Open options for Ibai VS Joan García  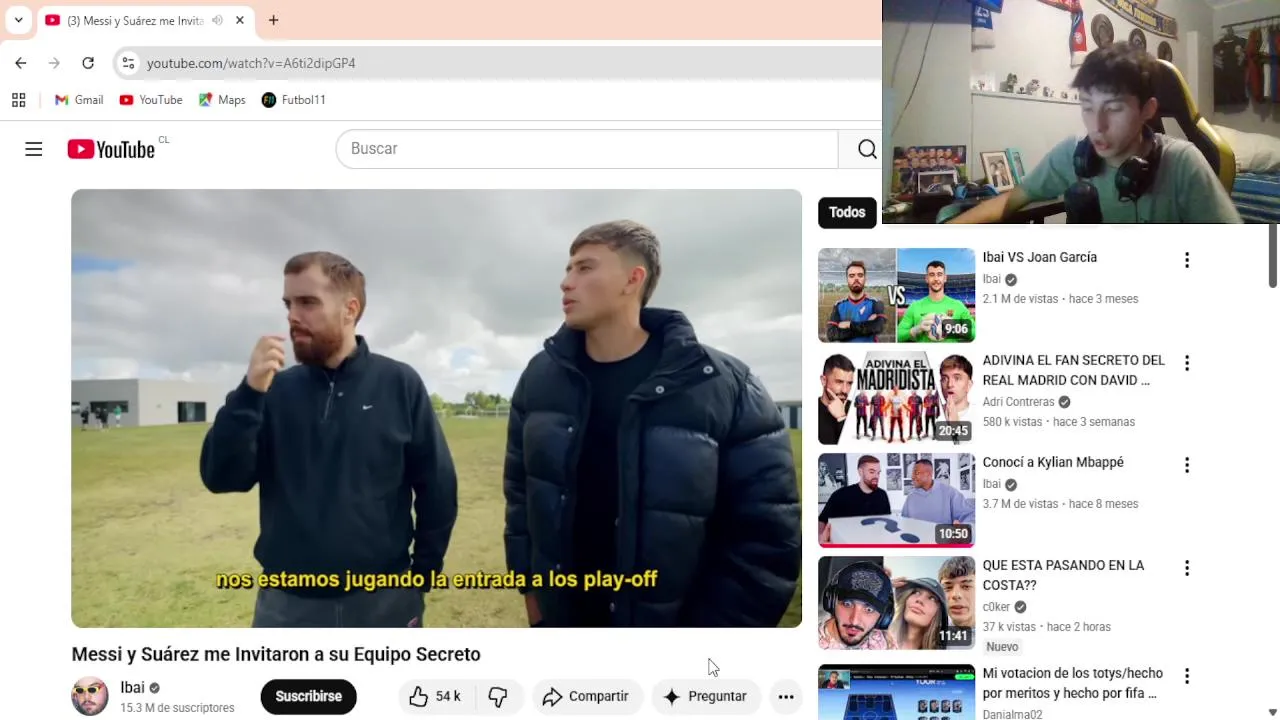[x=1187, y=260]
